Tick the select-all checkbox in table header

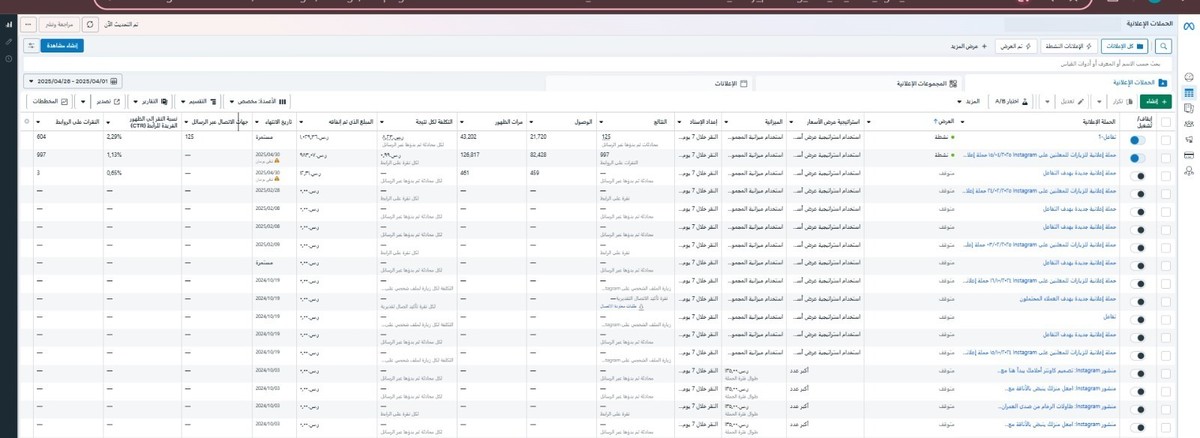pyautogui.click(x=1164, y=121)
